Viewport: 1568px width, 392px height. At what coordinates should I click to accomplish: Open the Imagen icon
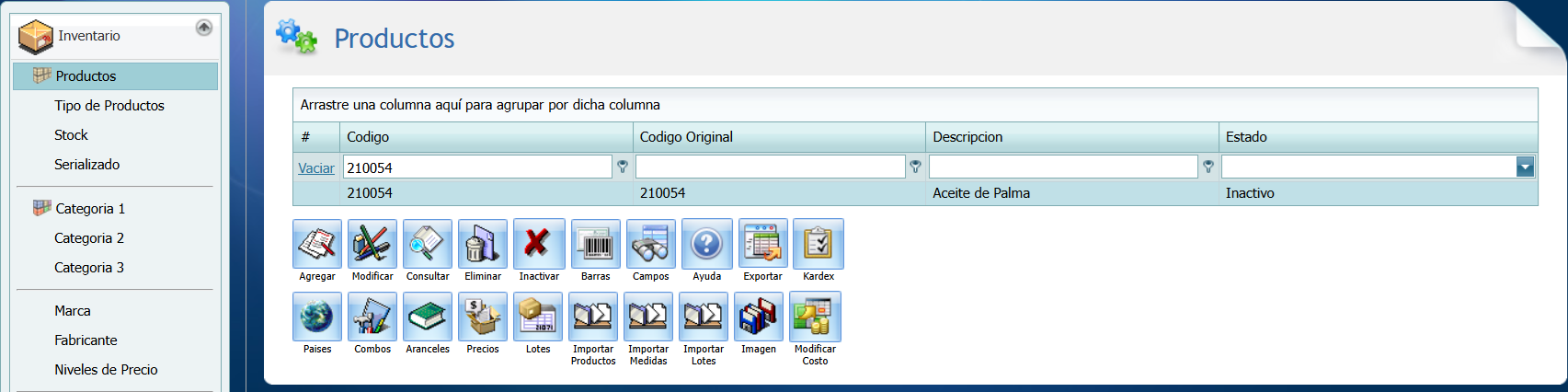tap(759, 317)
